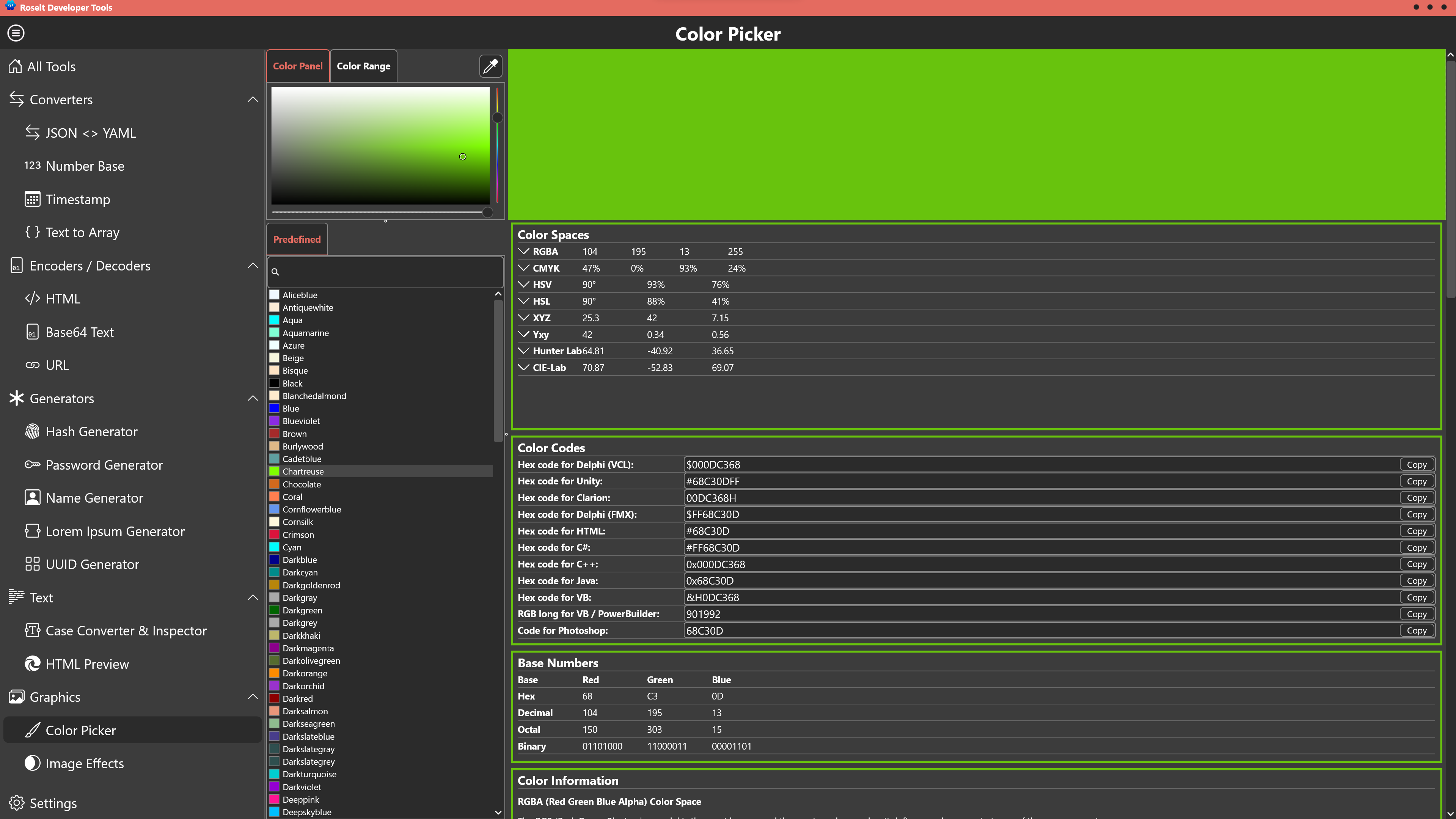Image resolution: width=1456 pixels, height=819 pixels.
Task: Open the hamburger navigation menu
Action: tap(15, 33)
